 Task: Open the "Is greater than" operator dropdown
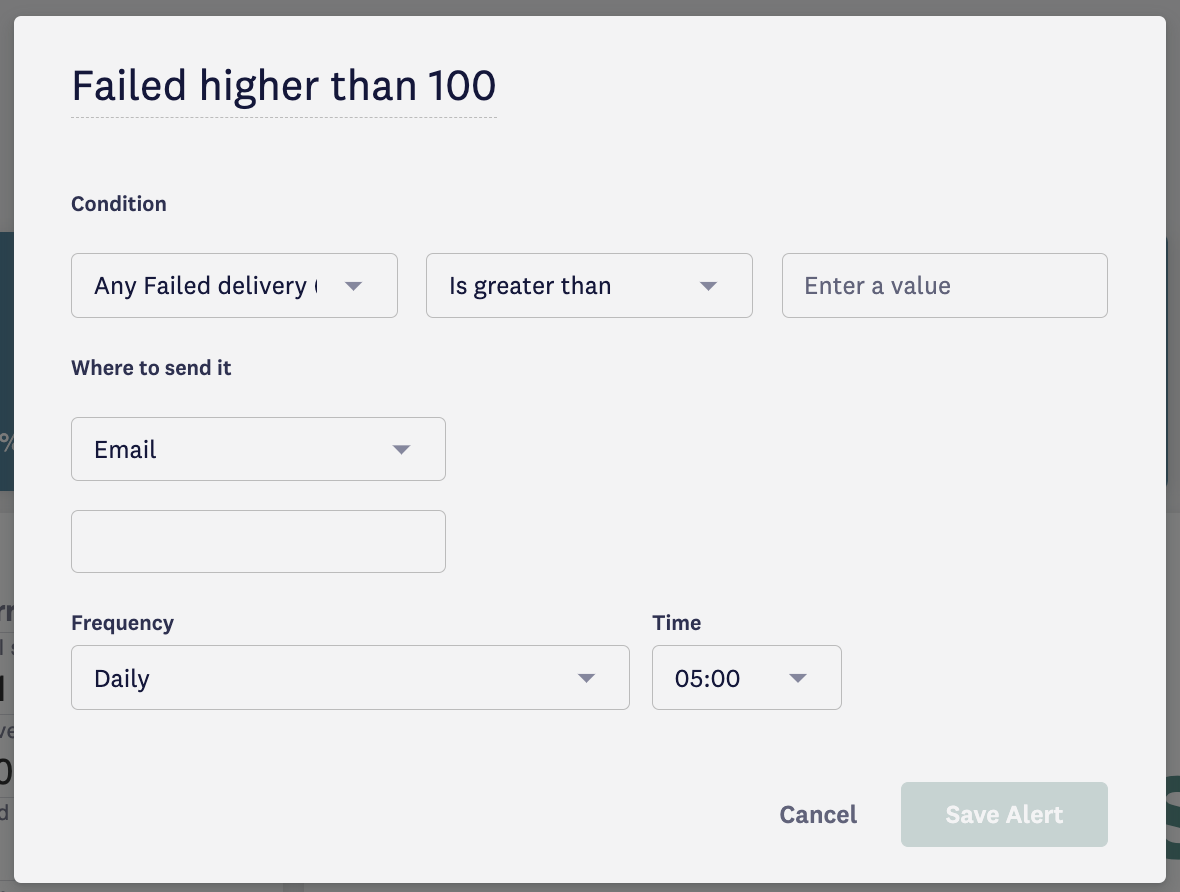589,285
